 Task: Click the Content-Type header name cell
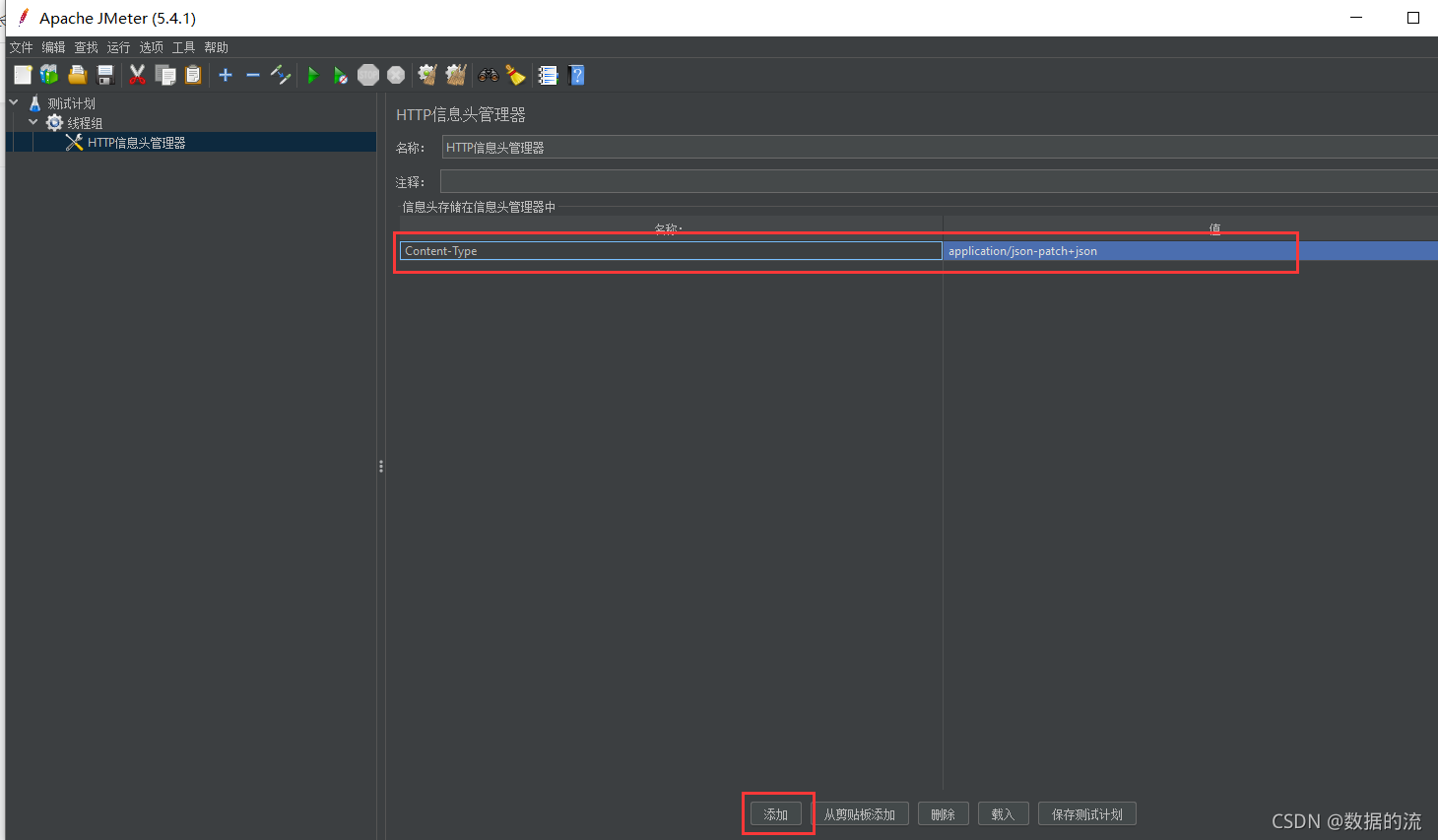coord(671,251)
